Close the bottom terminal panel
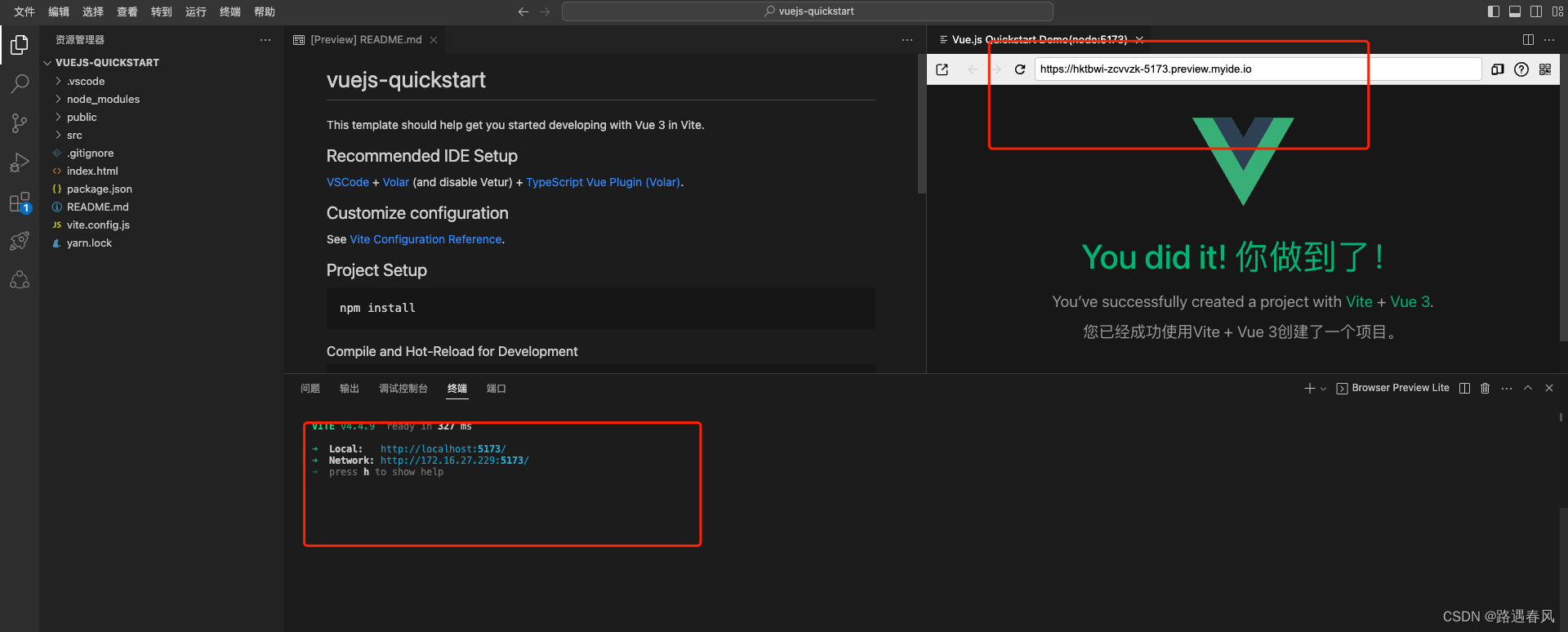 click(x=1549, y=389)
